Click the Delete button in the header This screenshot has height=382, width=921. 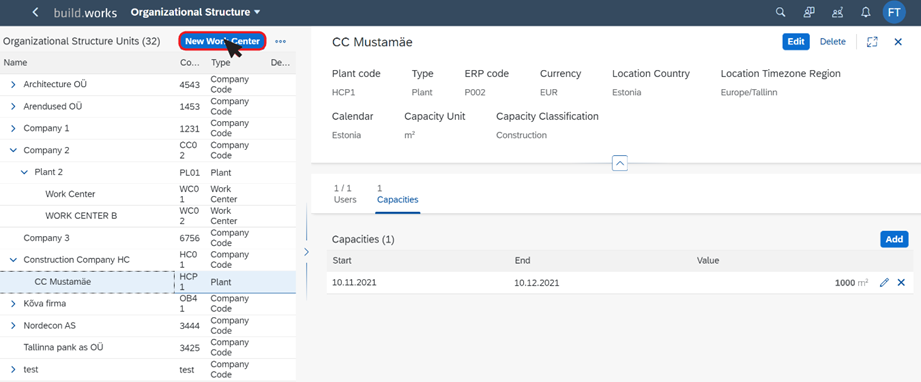[x=833, y=42]
